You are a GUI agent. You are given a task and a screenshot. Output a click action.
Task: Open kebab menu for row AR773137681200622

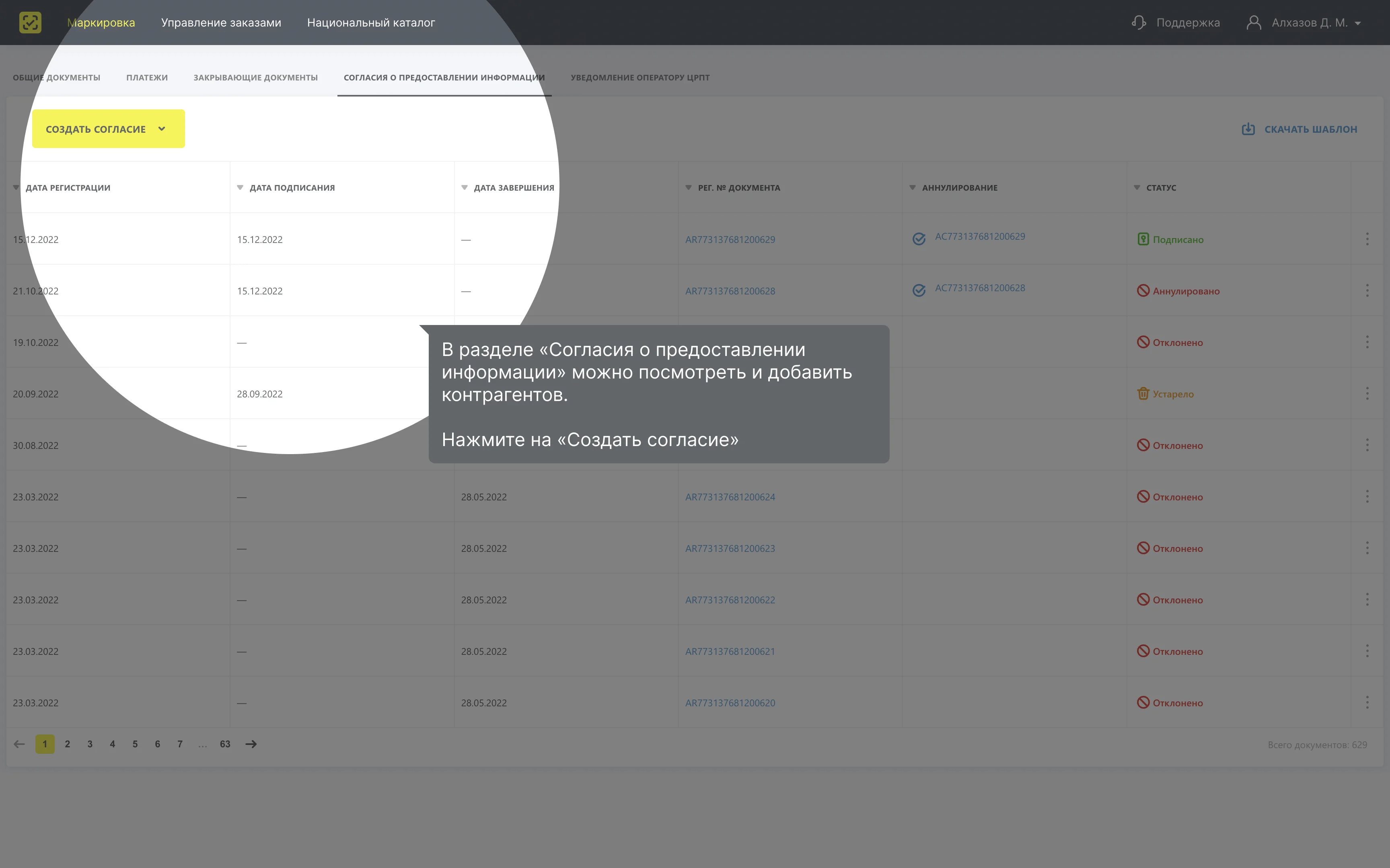1367,599
